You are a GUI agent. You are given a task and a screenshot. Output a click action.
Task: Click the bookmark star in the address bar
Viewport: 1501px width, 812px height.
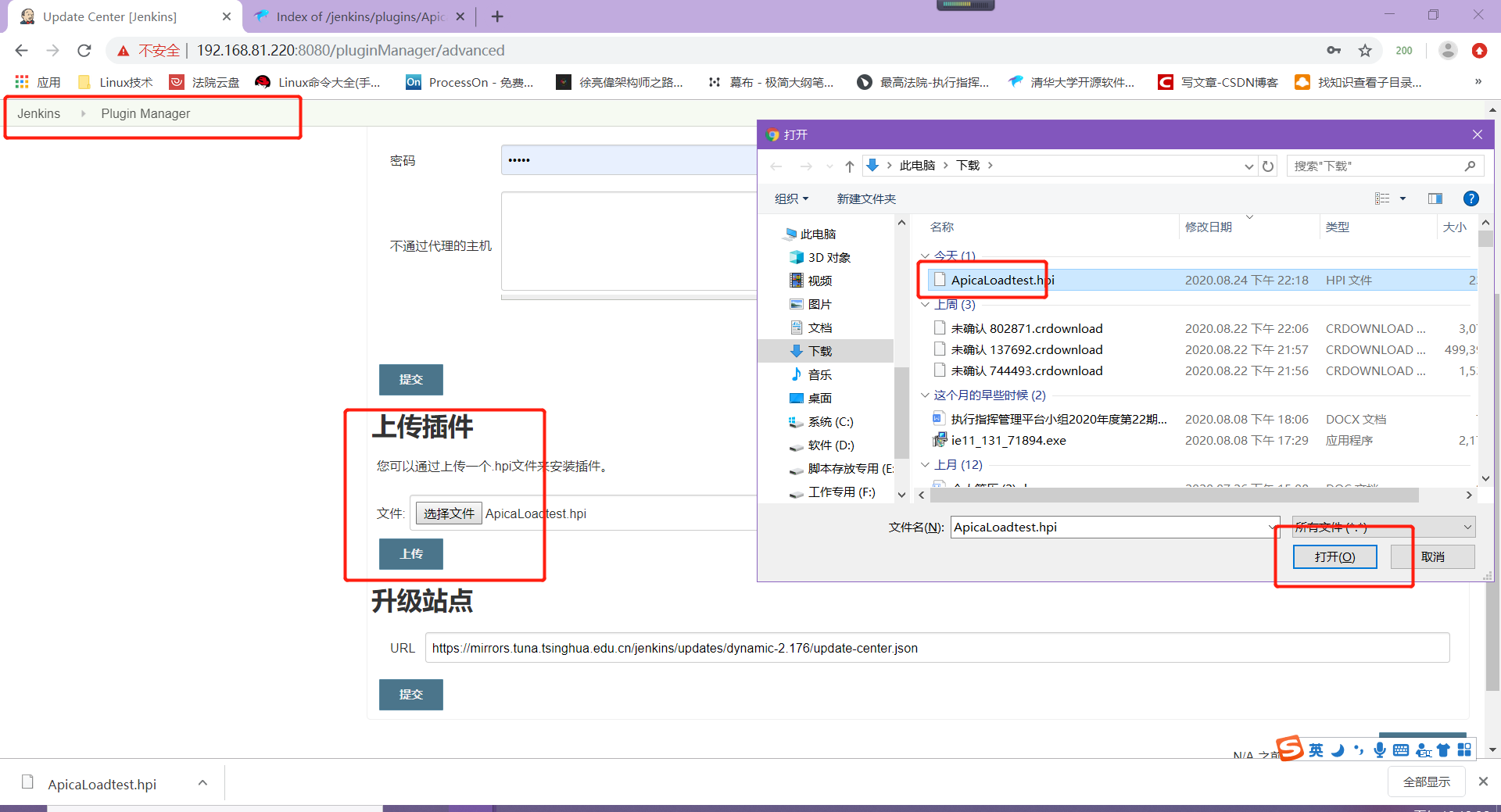[1366, 50]
